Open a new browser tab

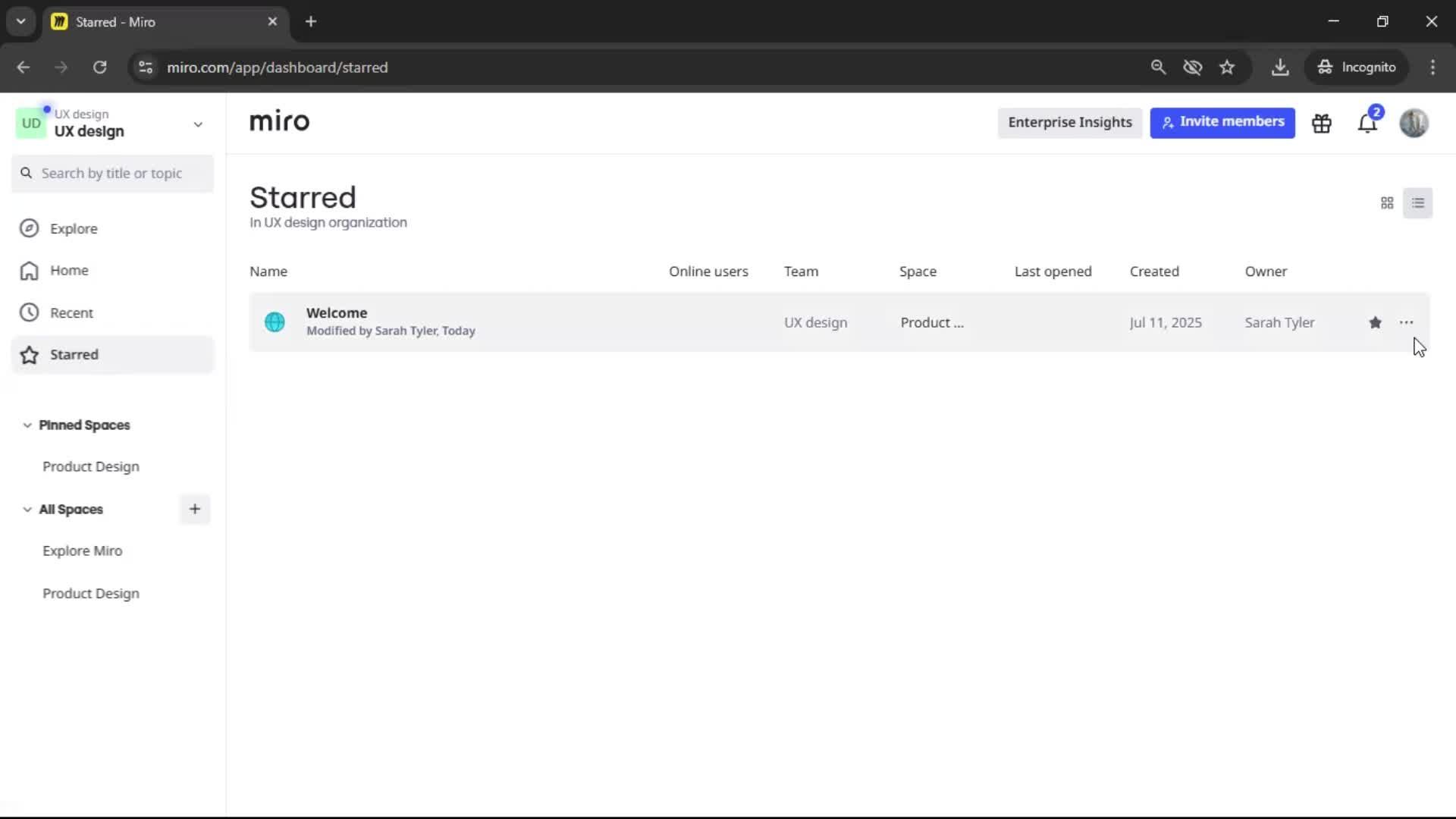[x=311, y=22]
